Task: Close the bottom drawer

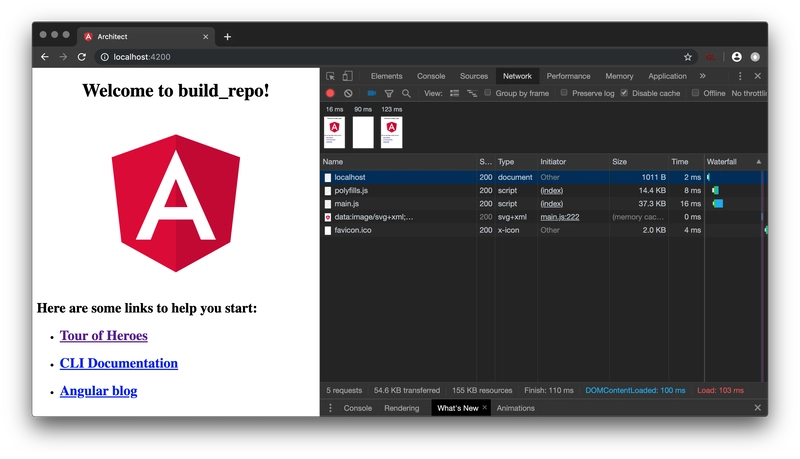Action: pos(757,407)
